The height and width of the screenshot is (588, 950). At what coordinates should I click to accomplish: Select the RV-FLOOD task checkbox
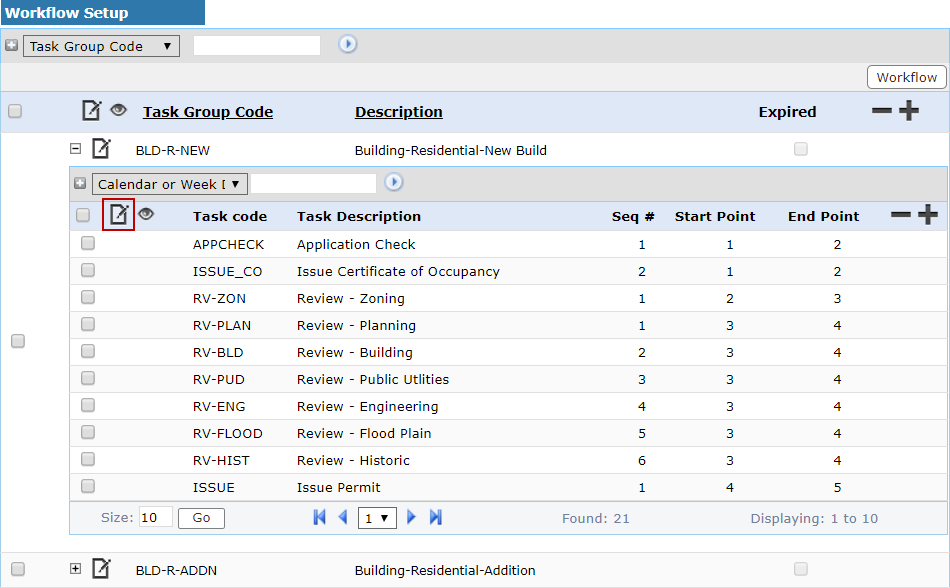(88, 432)
